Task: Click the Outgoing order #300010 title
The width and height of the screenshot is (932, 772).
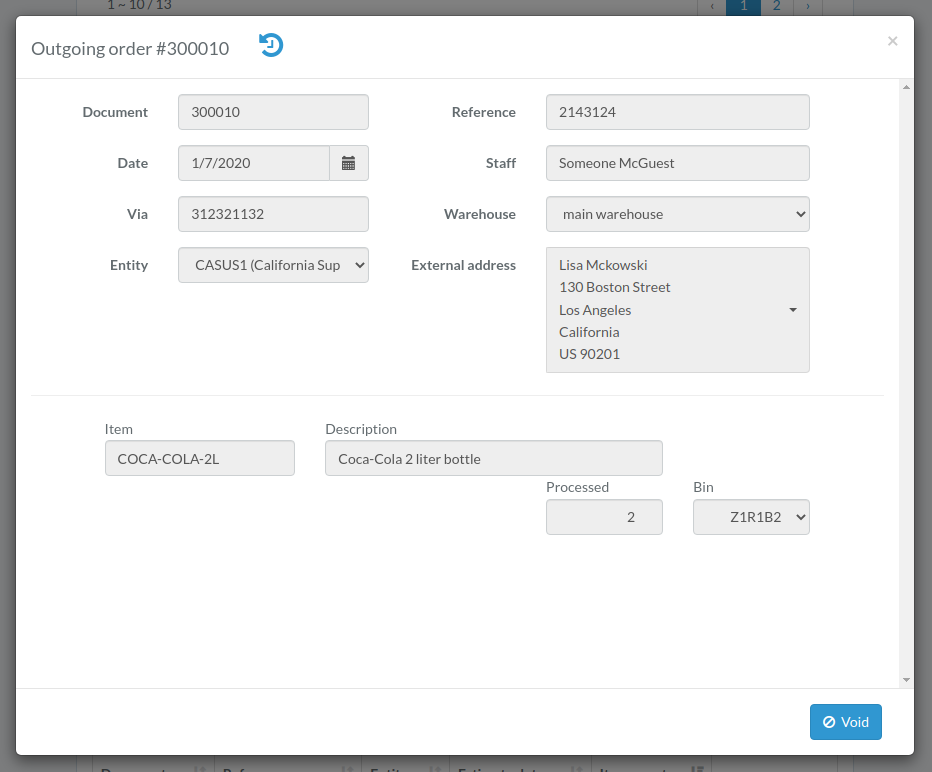Action: 130,48
